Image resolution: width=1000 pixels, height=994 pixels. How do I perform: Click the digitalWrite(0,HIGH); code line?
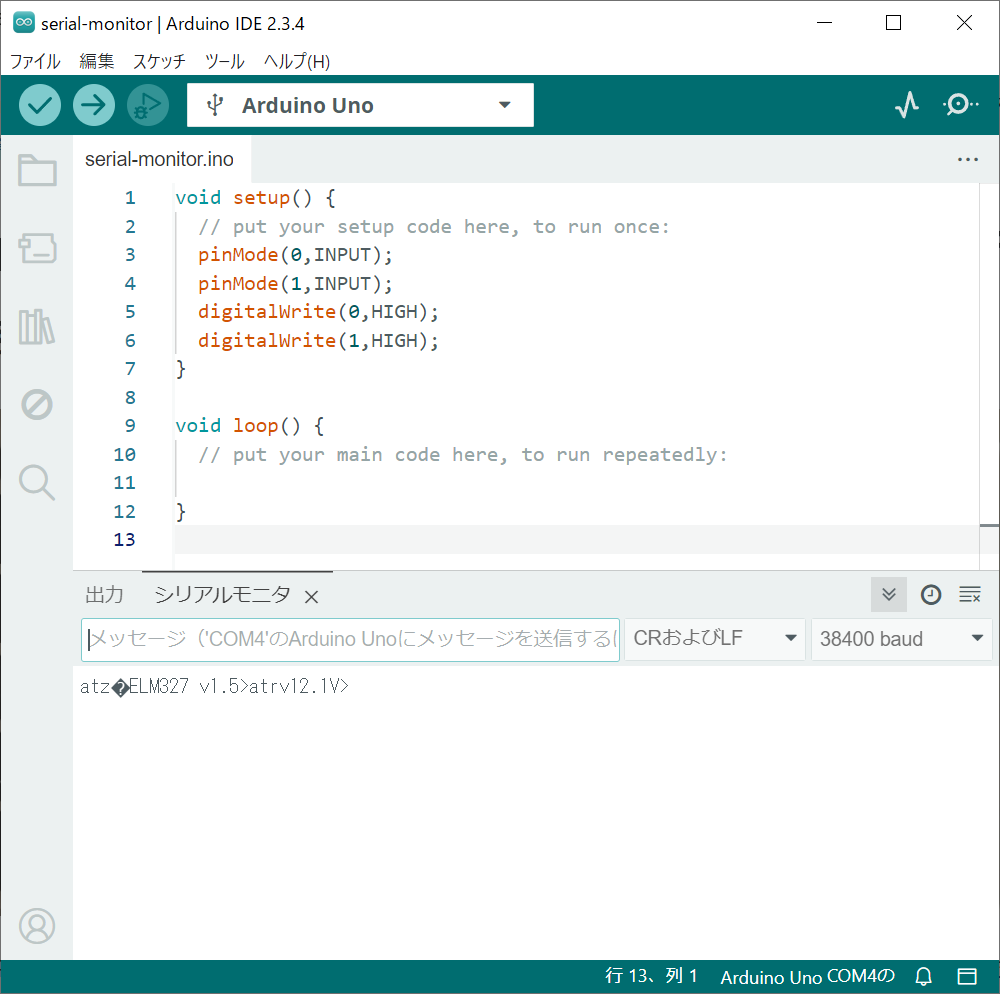point(318,312)
